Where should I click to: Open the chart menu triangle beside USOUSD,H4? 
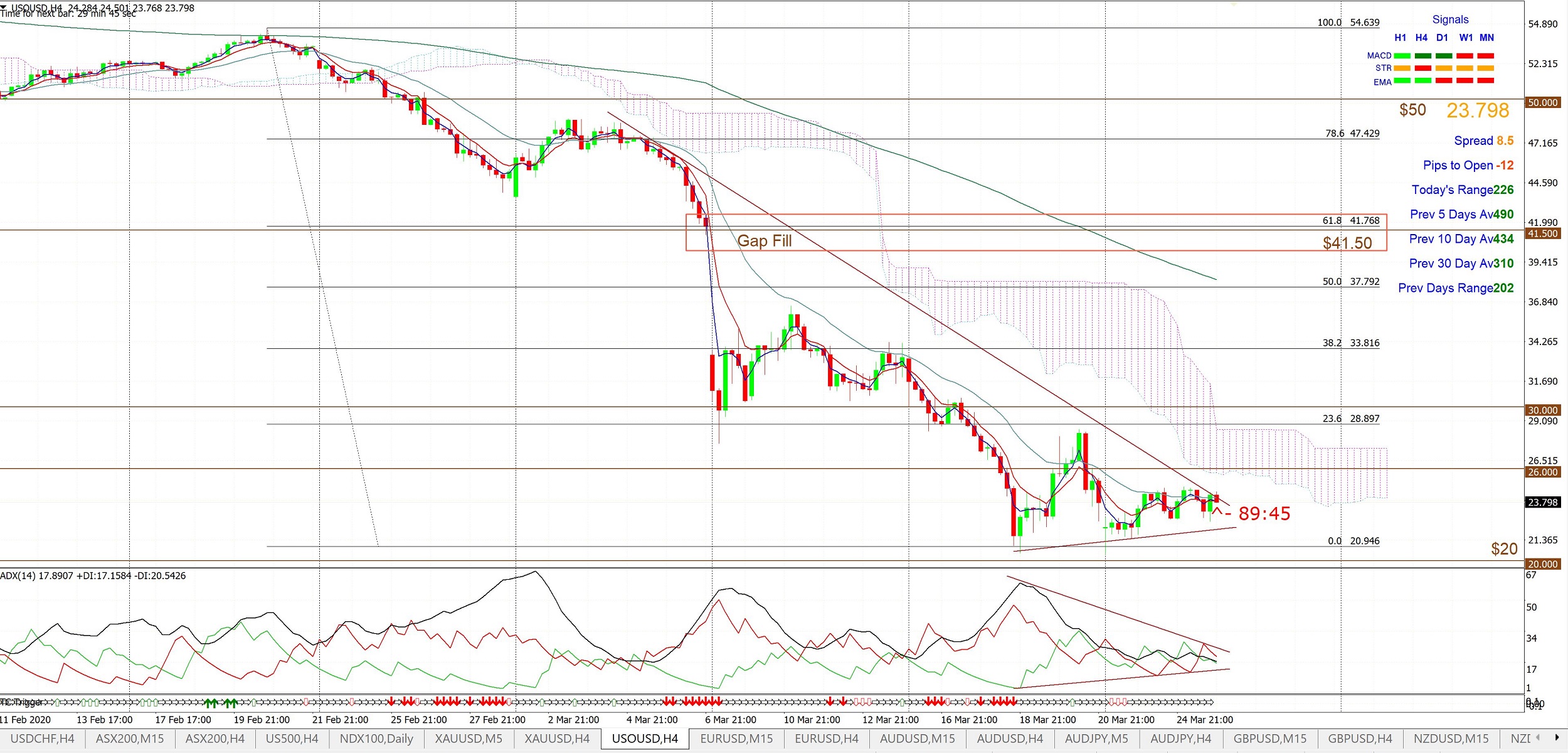pyautogui.click(x=4, y=7)
